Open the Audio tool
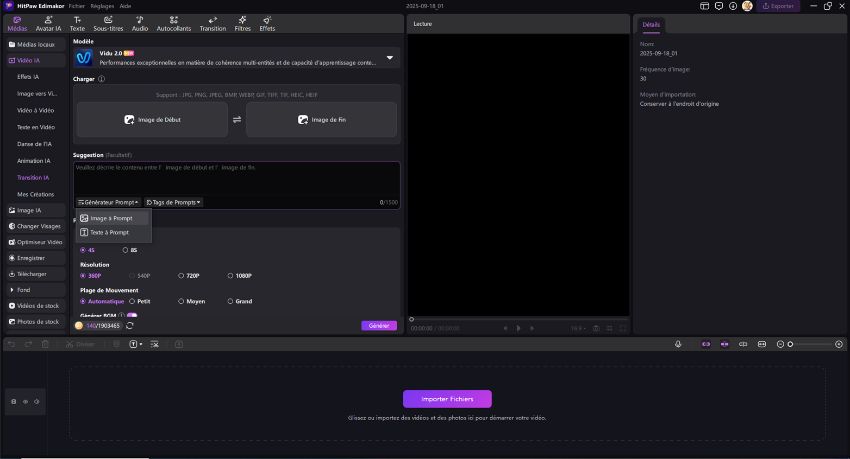 click(x=139, y=24)
